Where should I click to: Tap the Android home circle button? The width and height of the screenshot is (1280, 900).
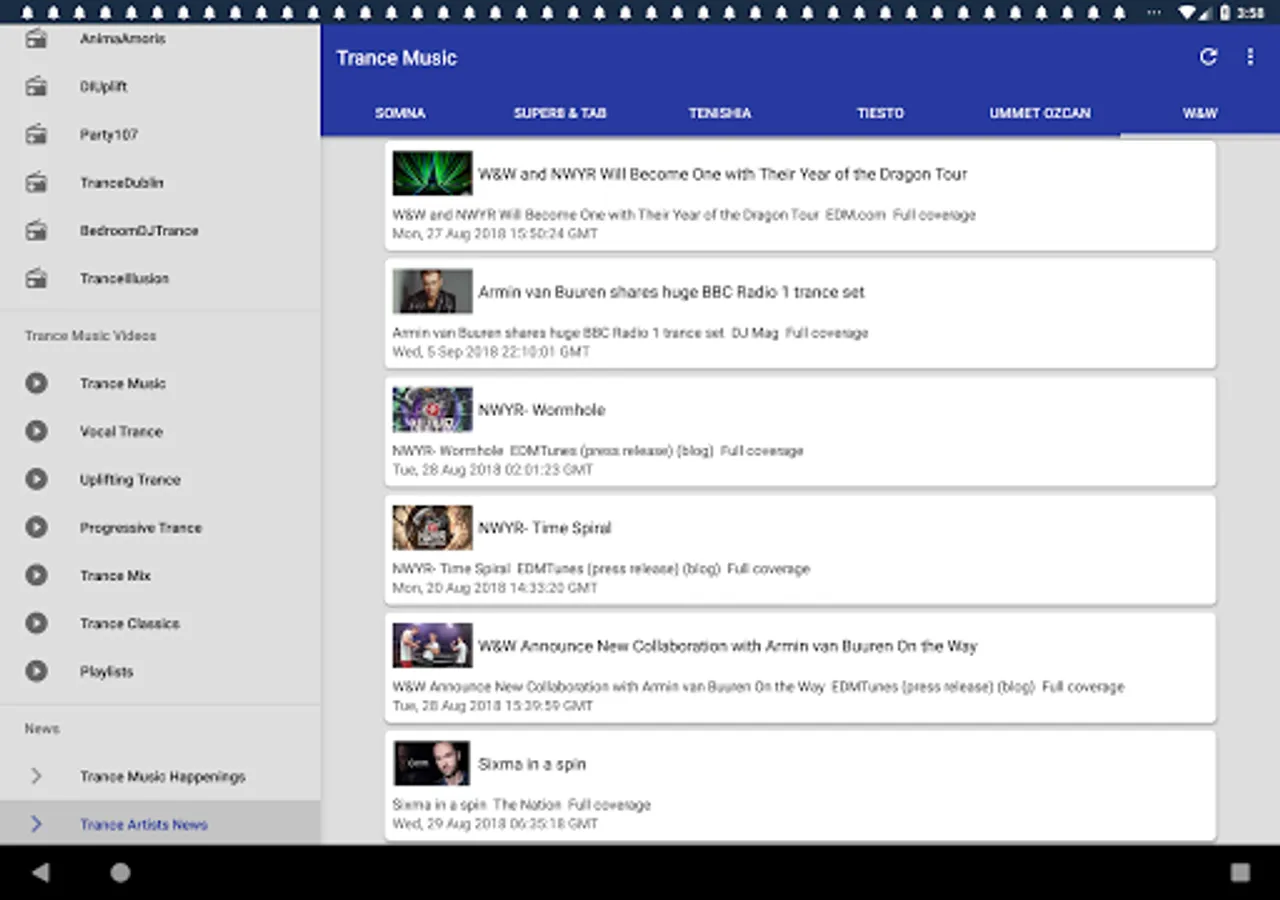(x=120, y=872)
